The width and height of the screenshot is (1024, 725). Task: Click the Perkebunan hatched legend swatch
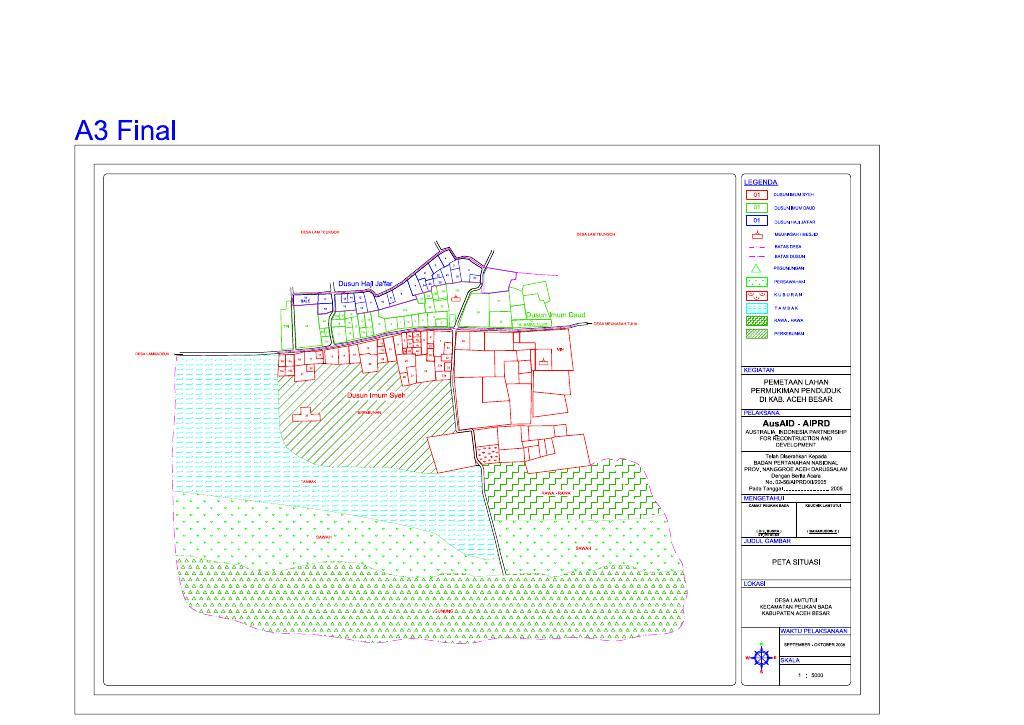coord(757,334)
